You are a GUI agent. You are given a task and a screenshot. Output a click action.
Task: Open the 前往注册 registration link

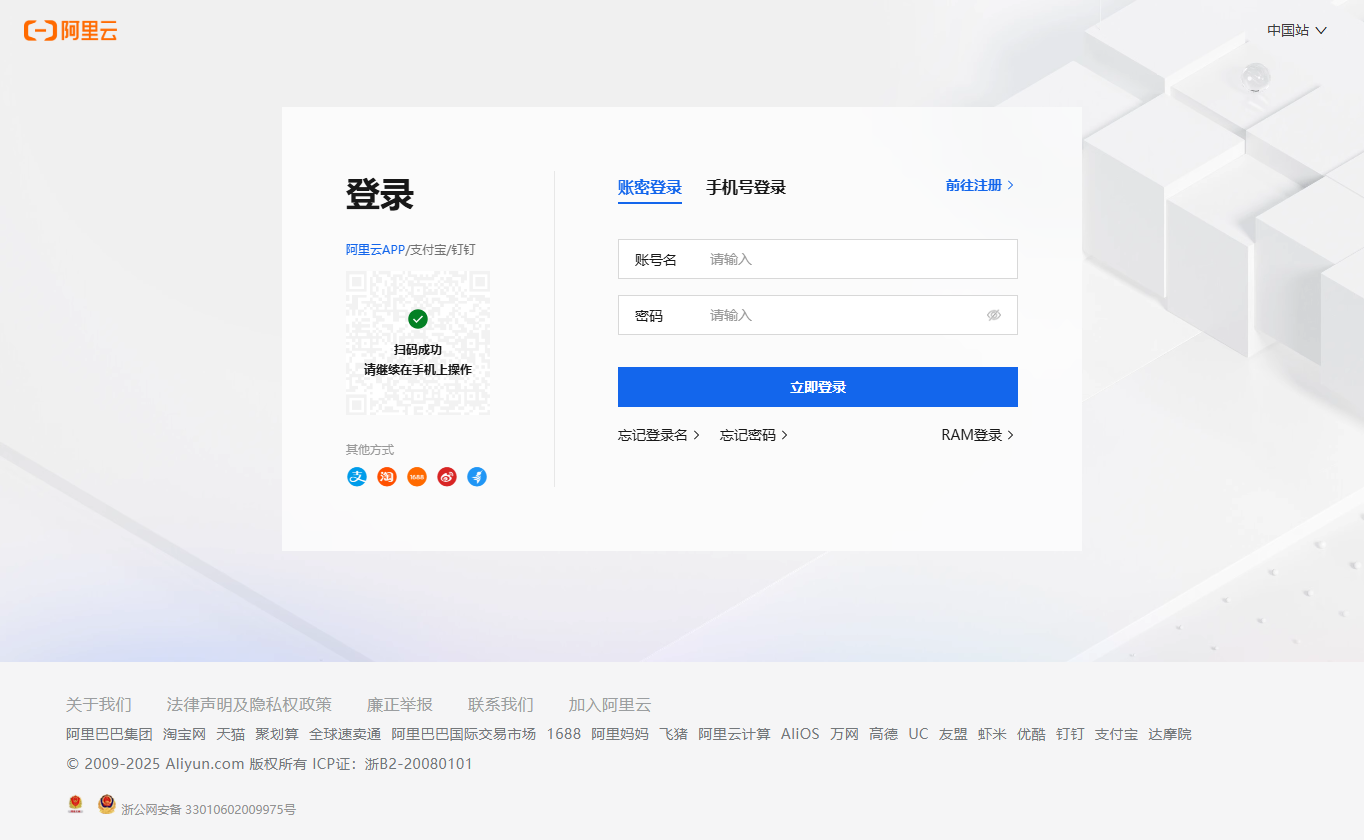click(975, 185)
